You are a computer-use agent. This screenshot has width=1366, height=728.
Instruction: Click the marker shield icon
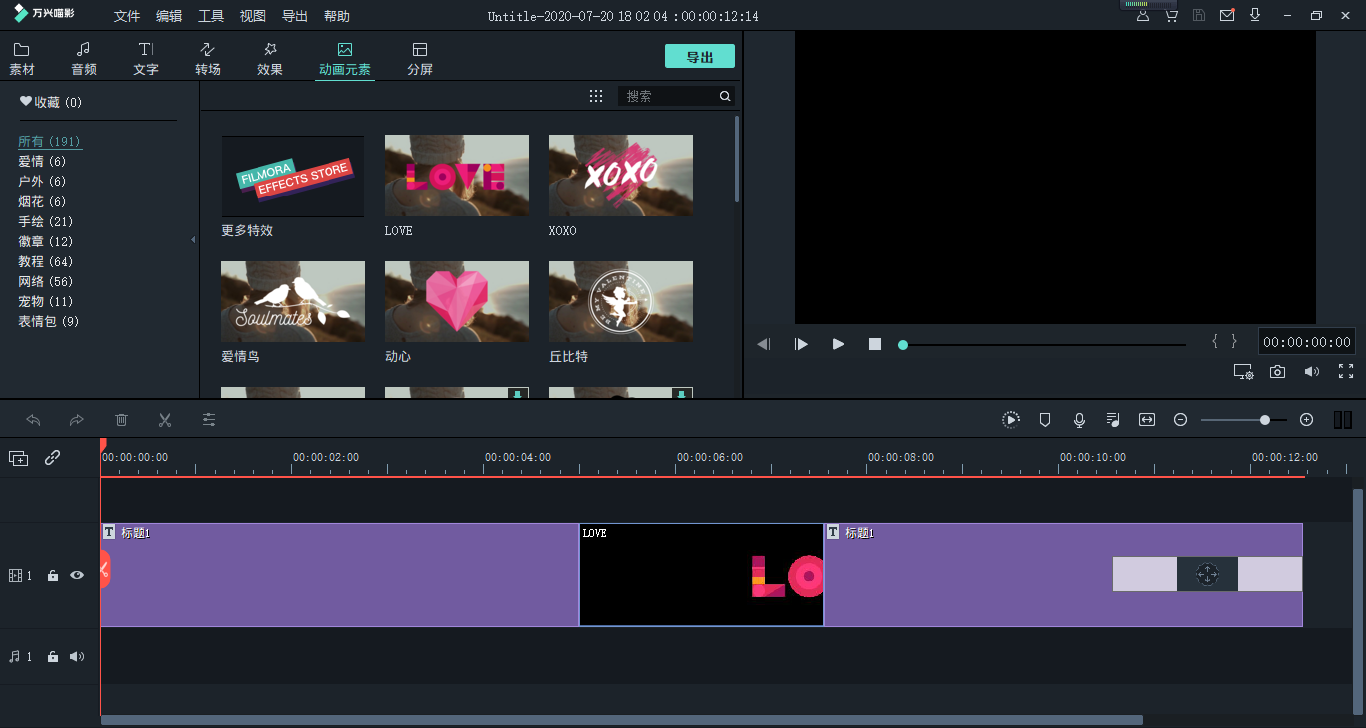pos(1045,420)
